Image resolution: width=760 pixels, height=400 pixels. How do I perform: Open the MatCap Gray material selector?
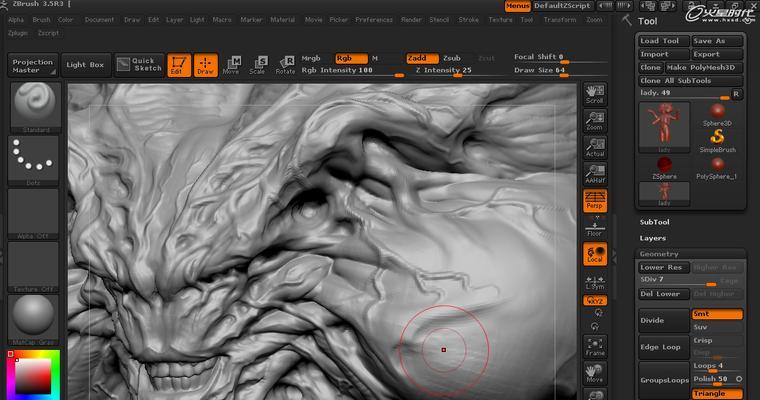tap(33, 320)
